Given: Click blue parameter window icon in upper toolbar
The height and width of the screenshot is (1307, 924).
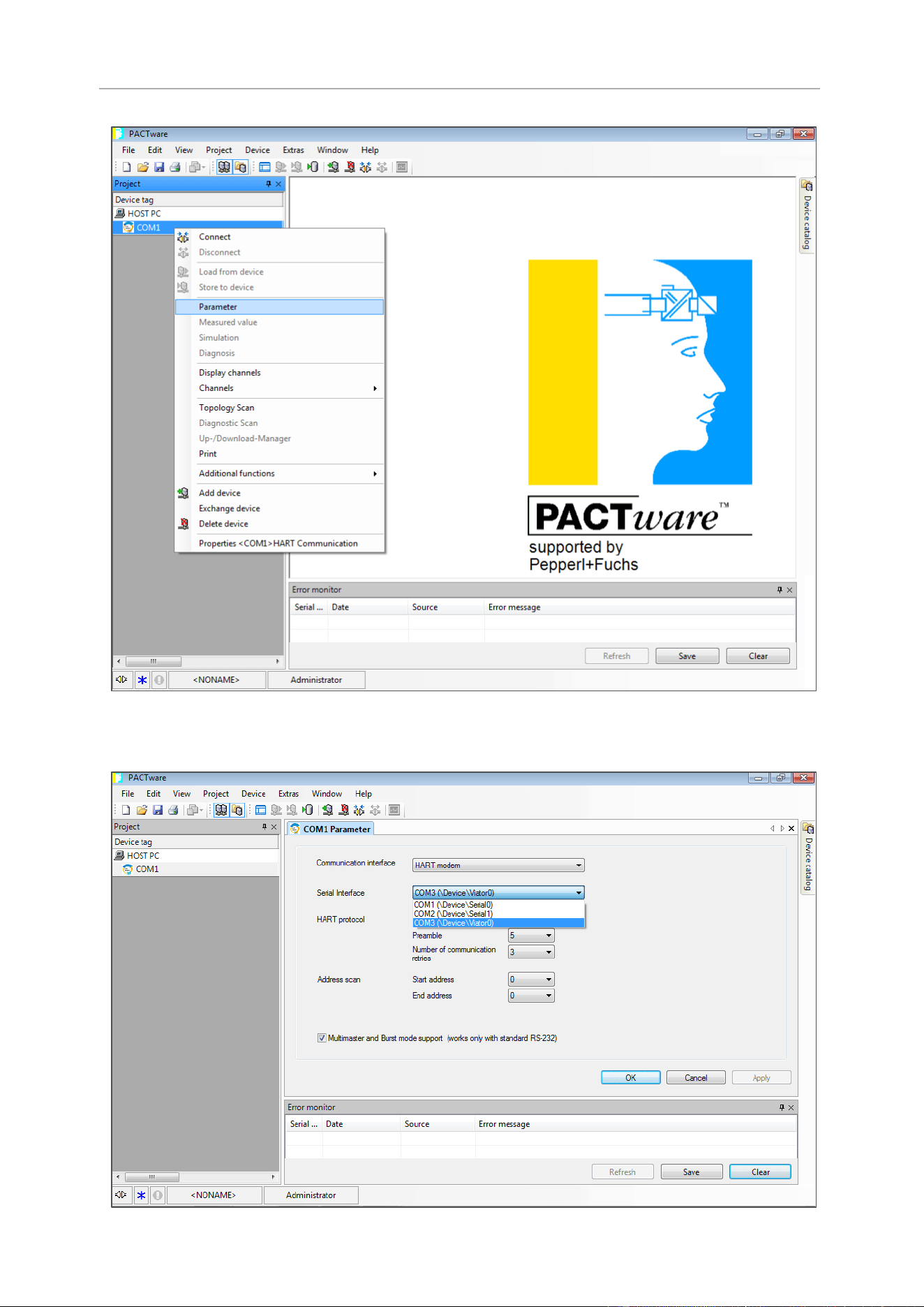Looking at the screenshot, I should click(x=264, y=168).
